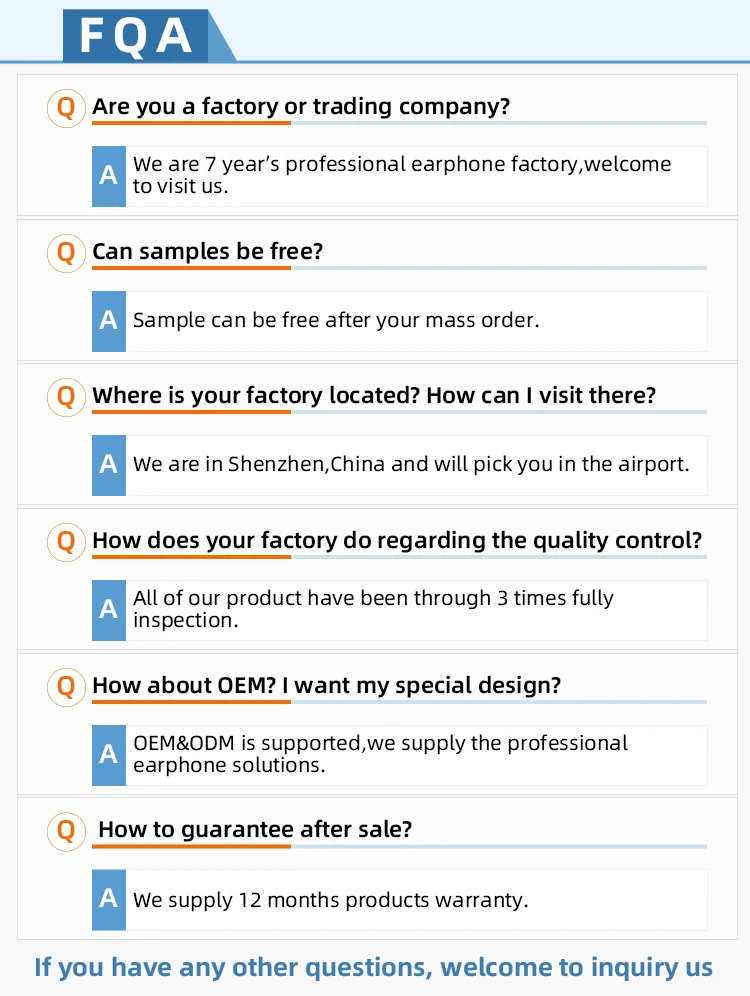Select the FQA header tab
The width and height of the screenshot is (750, 996).
point(136,36)
